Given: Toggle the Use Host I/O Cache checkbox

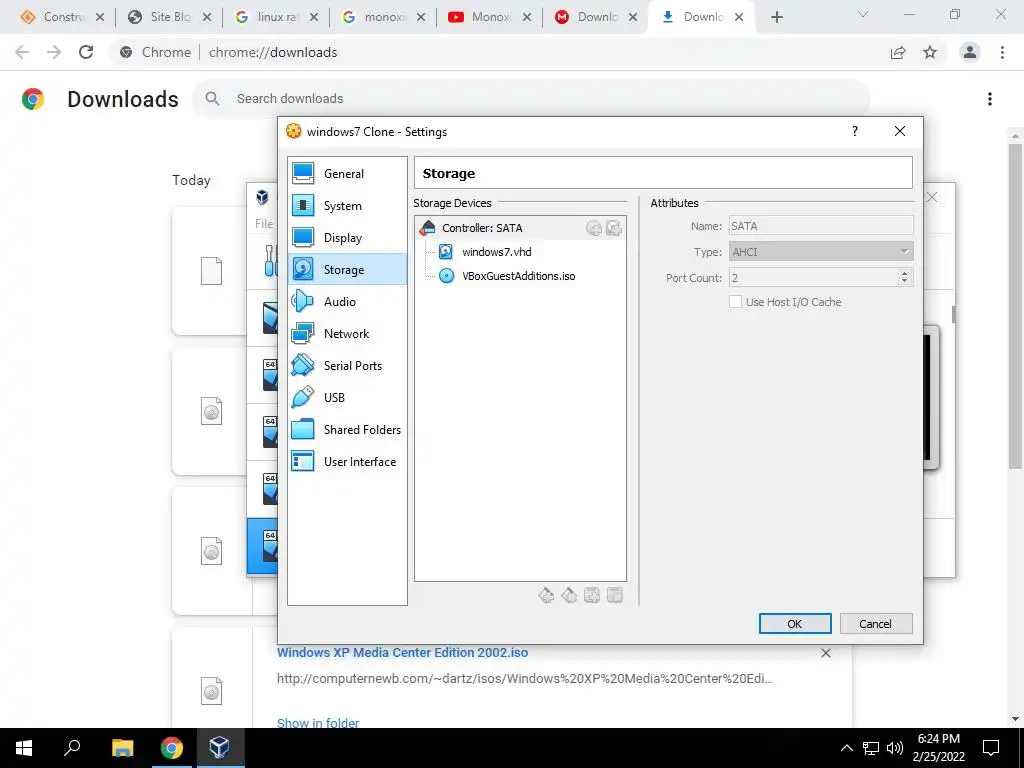Looking at the screenshot, I should tap(735, 302).
